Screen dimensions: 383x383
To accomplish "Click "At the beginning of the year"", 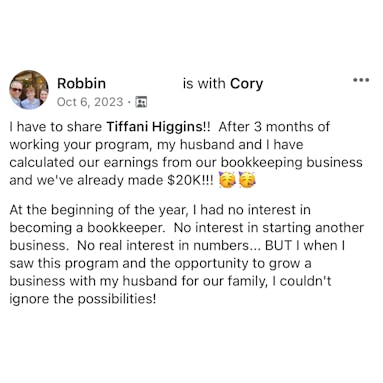I will [x=97, y=210].
